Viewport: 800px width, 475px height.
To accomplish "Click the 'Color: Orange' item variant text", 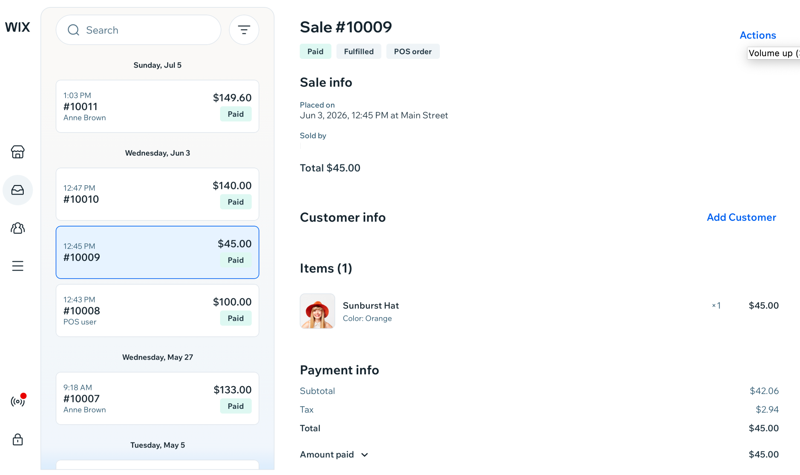I will click(x=367, y=318).
